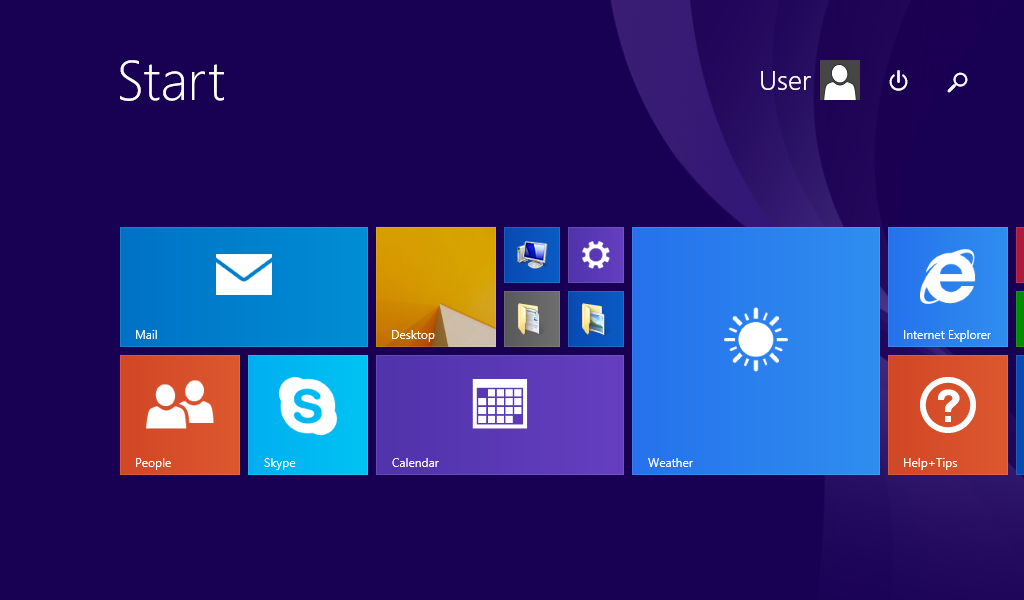This screenshot has width=1024, height=600.
Task: Open Search with the magnifier icon
Action: tap(957, 81)
